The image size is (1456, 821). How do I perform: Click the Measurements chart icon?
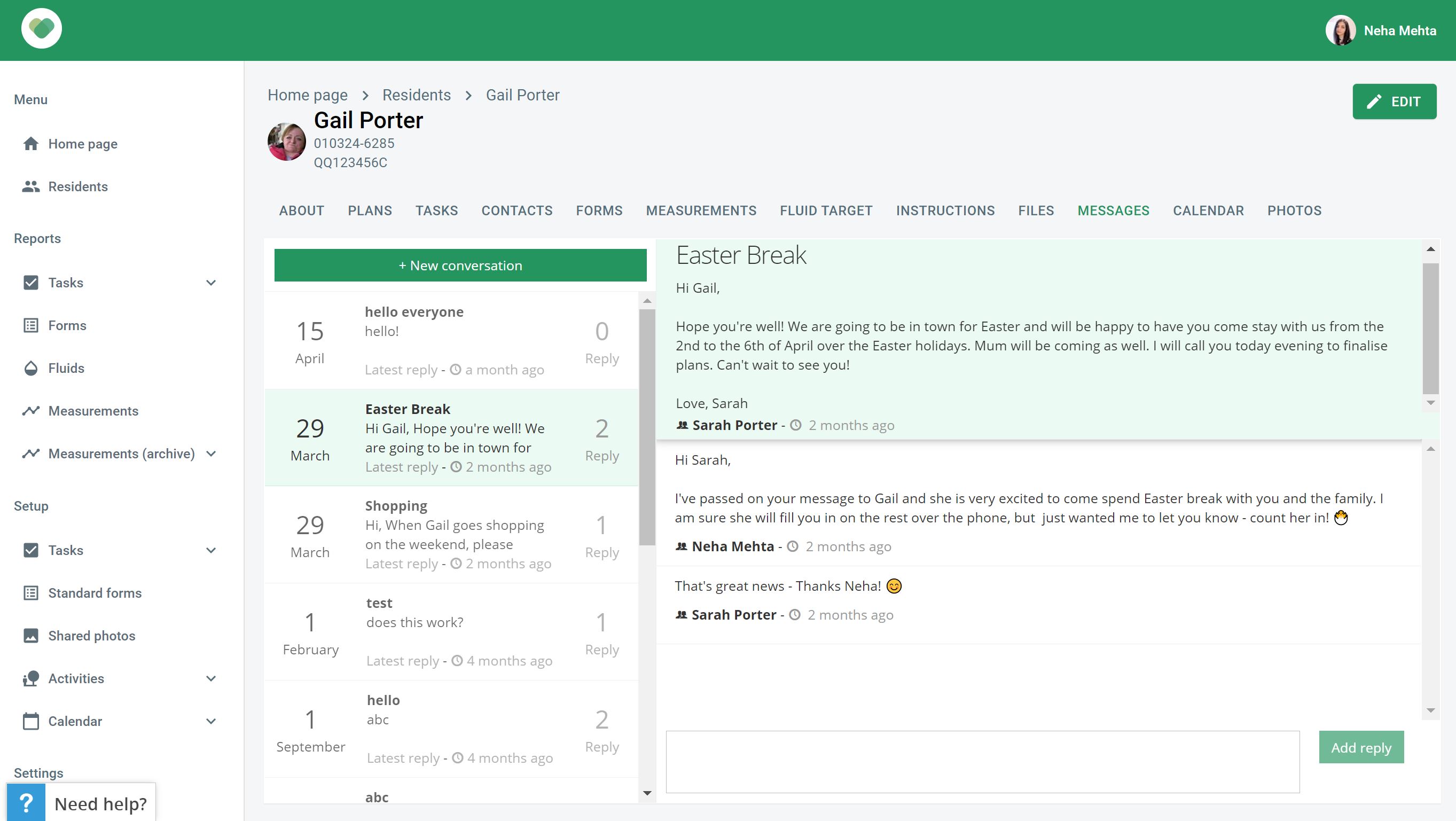(30, 411)
